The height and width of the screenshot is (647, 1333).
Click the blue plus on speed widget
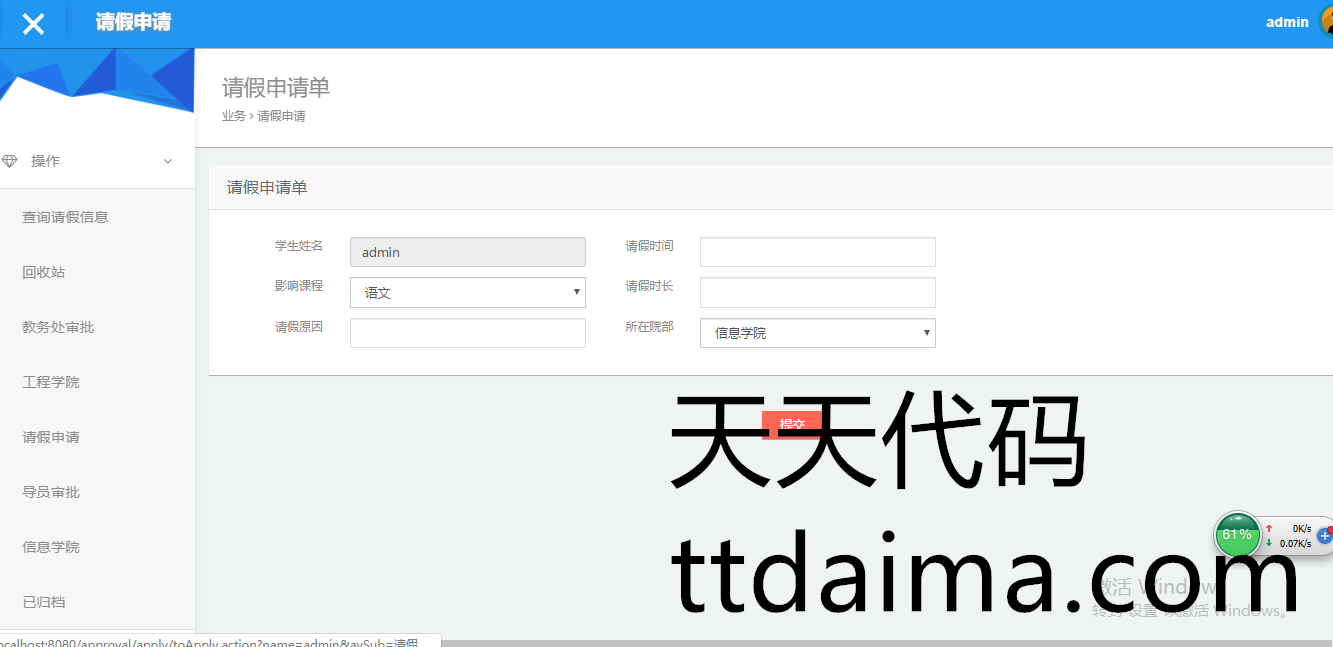tap(1324, 536)
